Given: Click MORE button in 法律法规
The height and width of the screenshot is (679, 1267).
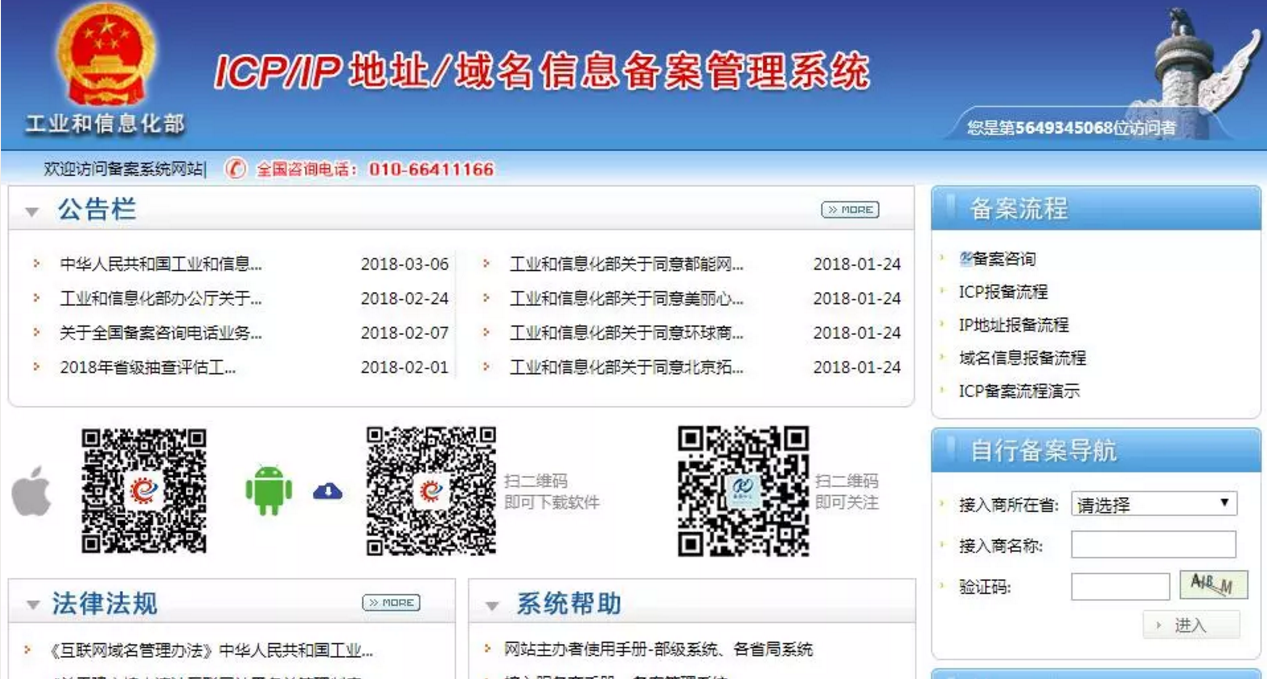Looking at the screenshot, I should pos(391,603).
